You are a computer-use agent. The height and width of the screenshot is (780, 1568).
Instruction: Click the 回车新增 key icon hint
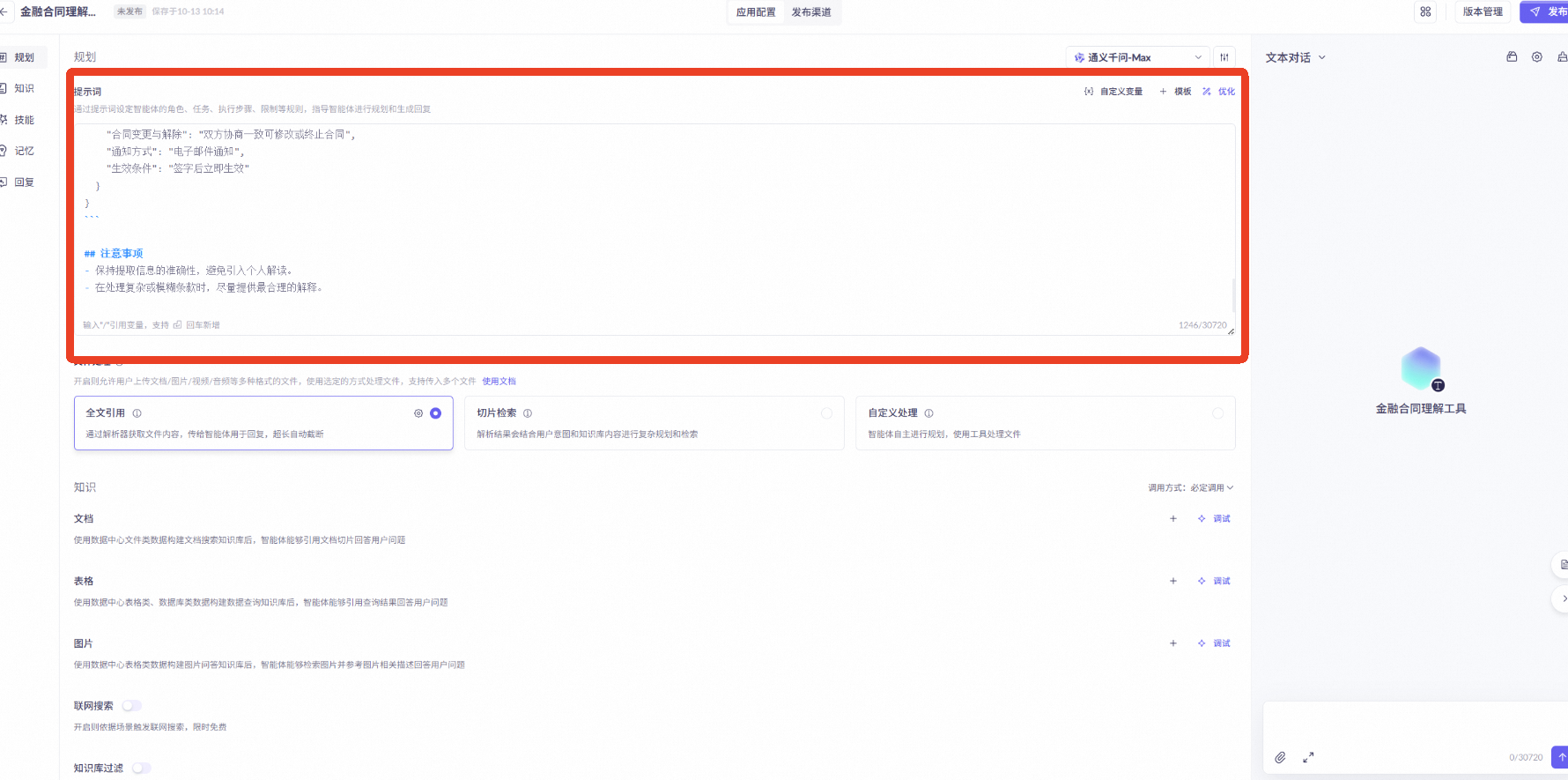point(177,325)
